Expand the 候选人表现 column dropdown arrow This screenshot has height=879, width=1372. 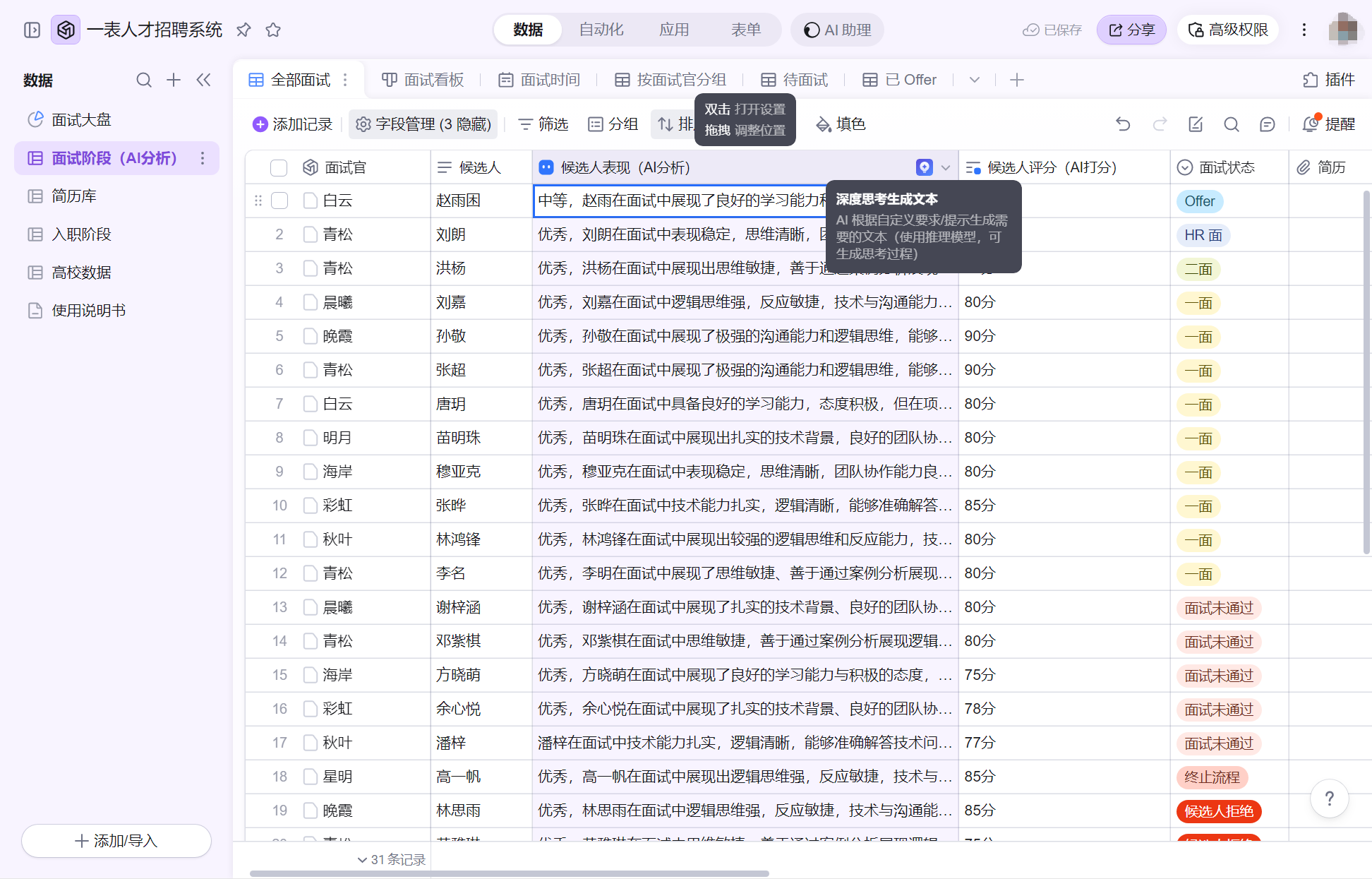[x=946, y=167]
